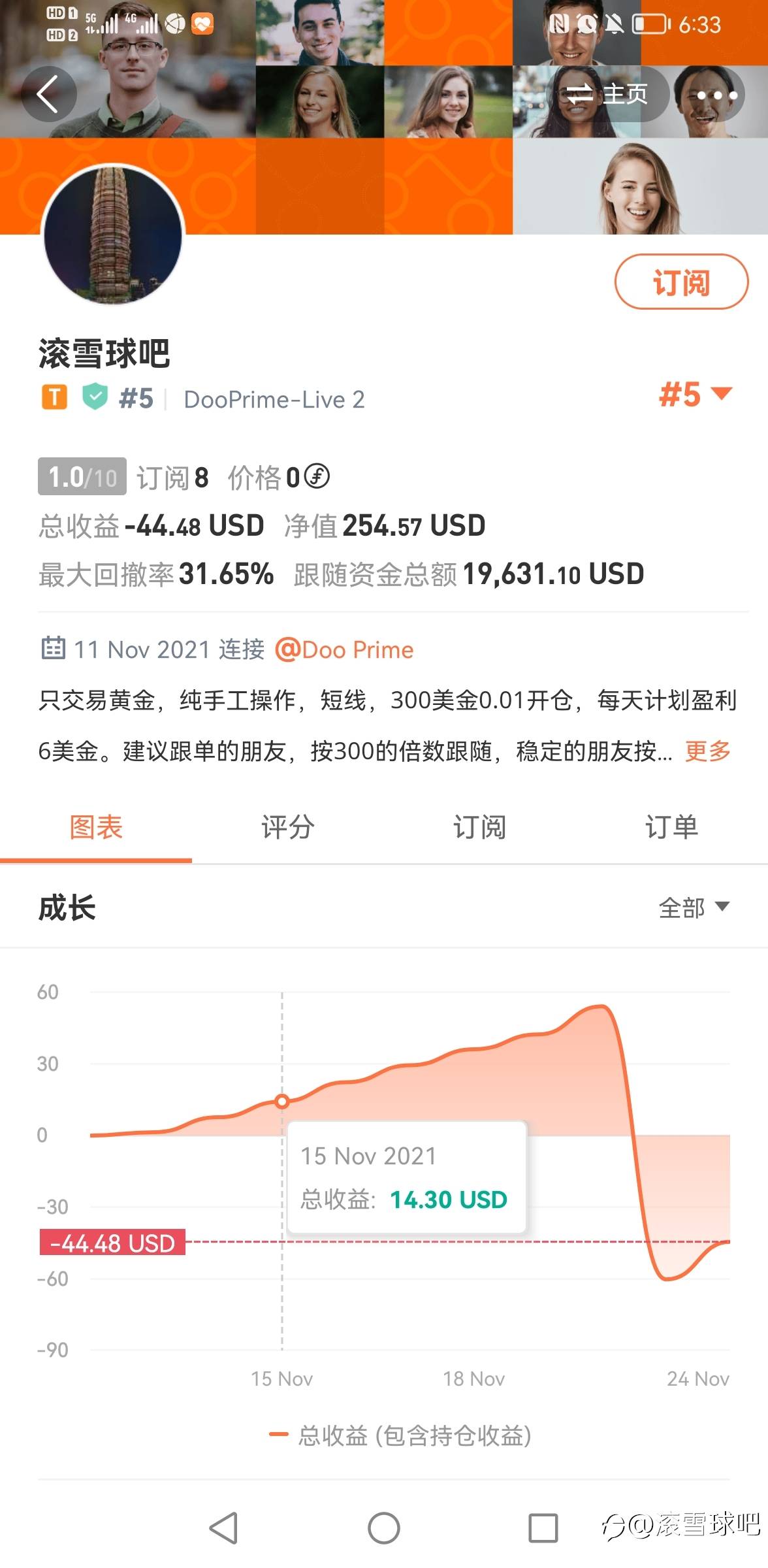This screenshot has height=1568, width=768.
Task: Expand description with 更多 link
Action: [x=707, y=751]
